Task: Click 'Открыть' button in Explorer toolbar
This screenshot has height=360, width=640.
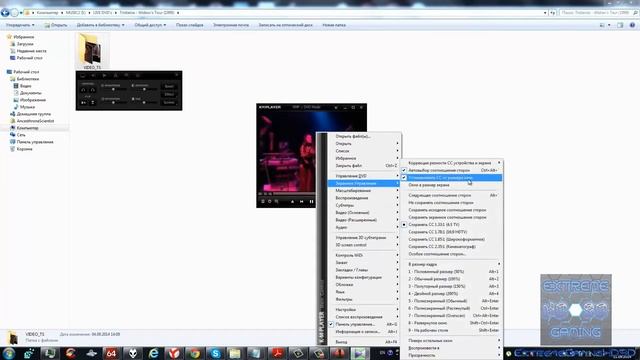Action: 56,25
